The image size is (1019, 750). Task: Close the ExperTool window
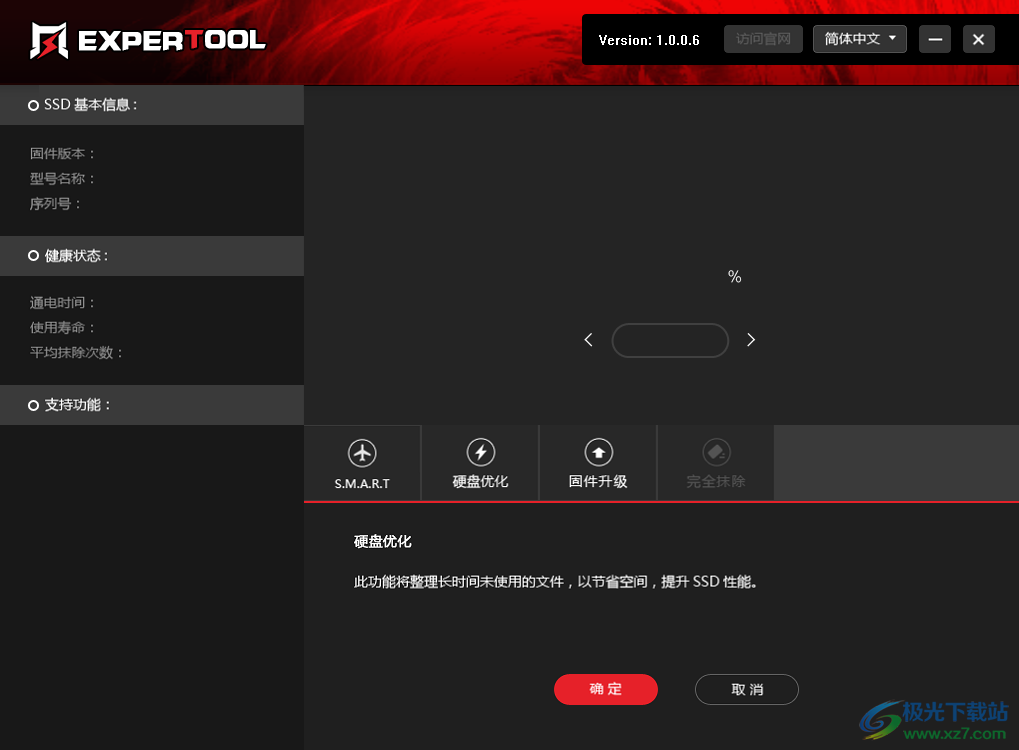[x=978, y=39]
